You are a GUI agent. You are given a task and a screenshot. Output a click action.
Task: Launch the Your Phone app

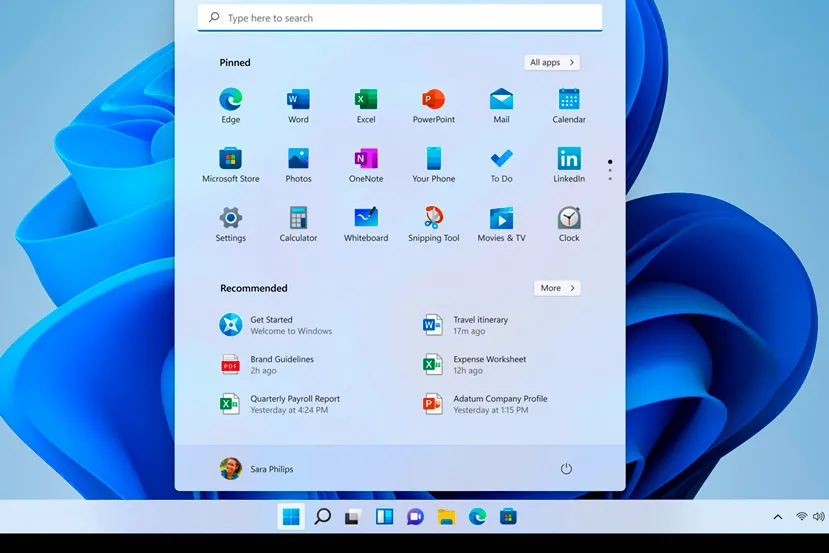pos(434,165)
